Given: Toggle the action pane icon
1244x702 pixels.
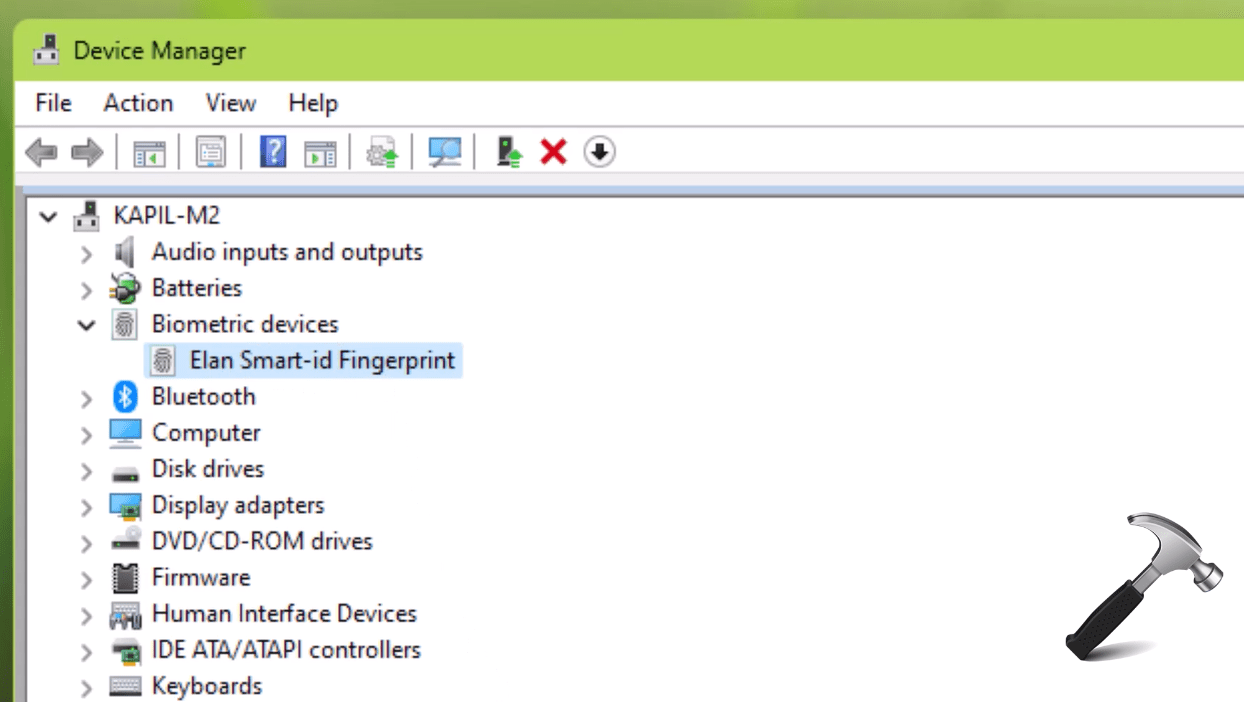Looking at the screenshot, I should [x=318, y=151].
